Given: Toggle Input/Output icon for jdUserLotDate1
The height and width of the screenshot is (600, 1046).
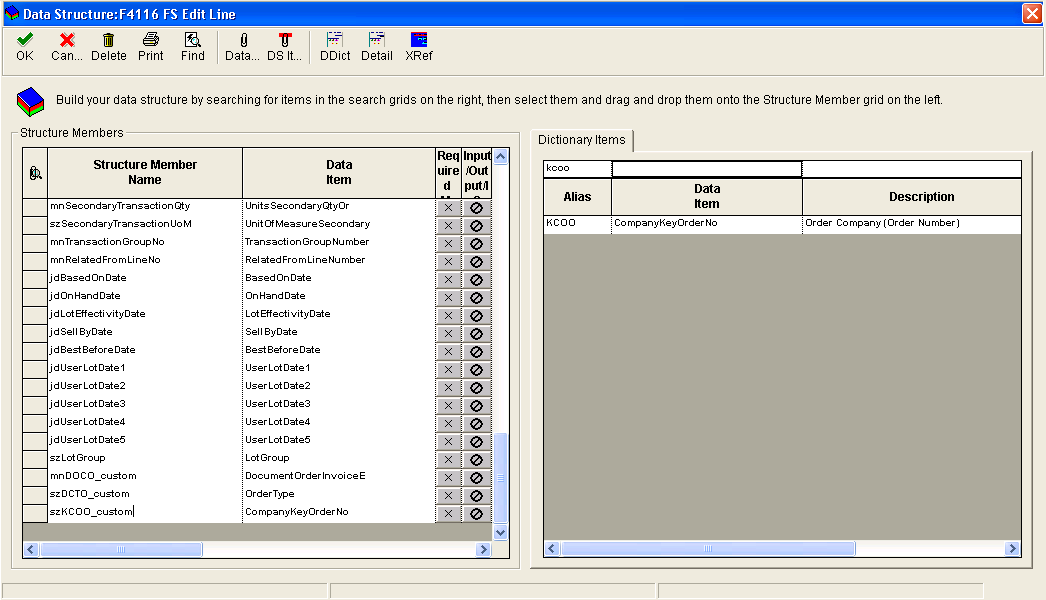Looking at the screenshot, I should pyautogui.click(x=476, y=370).
